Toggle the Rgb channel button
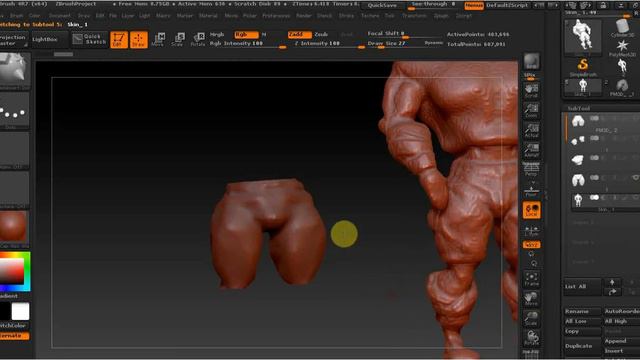The width and height of the screenshot is (640, 360). pos(246,35)
